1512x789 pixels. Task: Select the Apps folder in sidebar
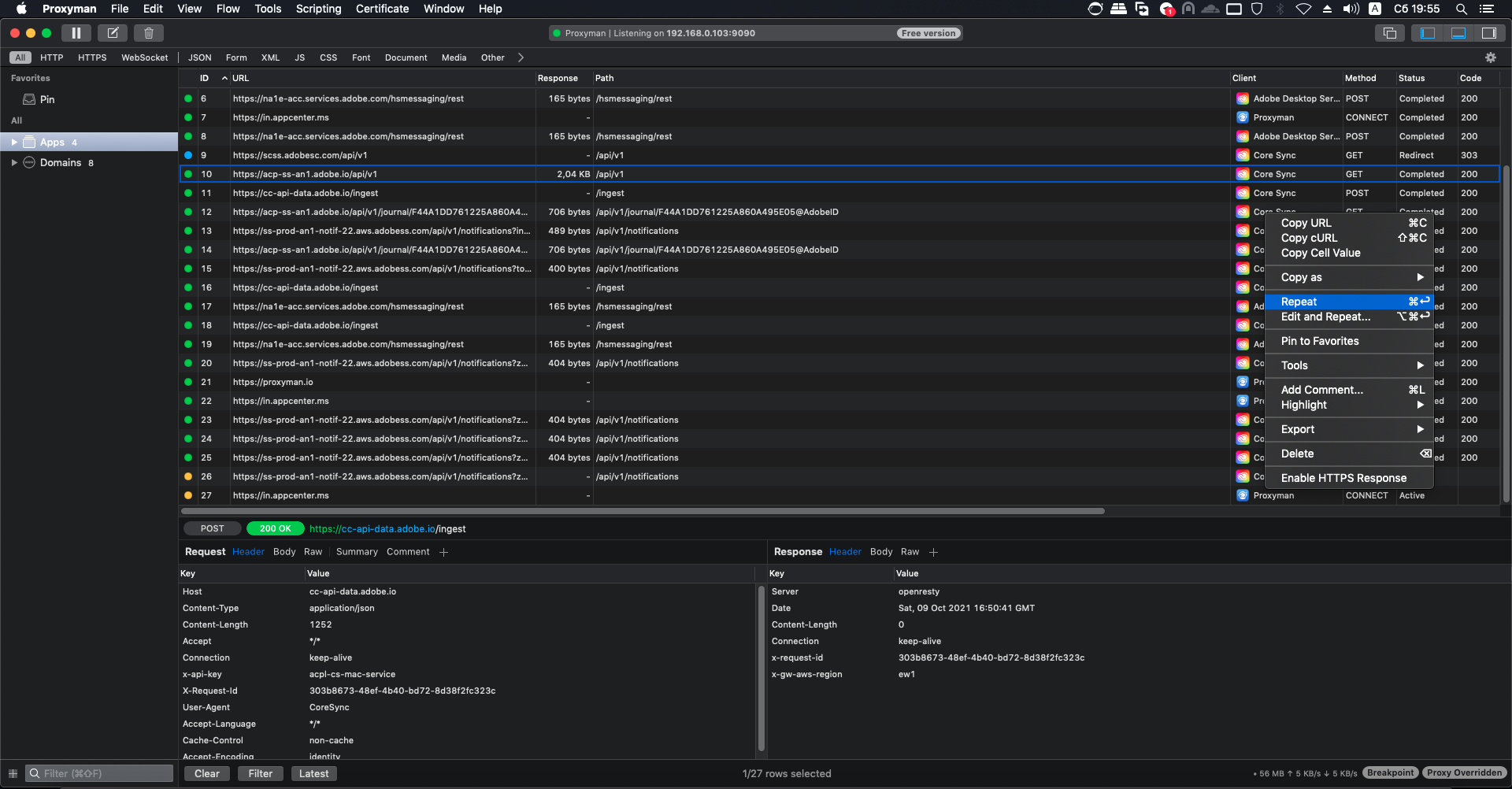[89, 142]
